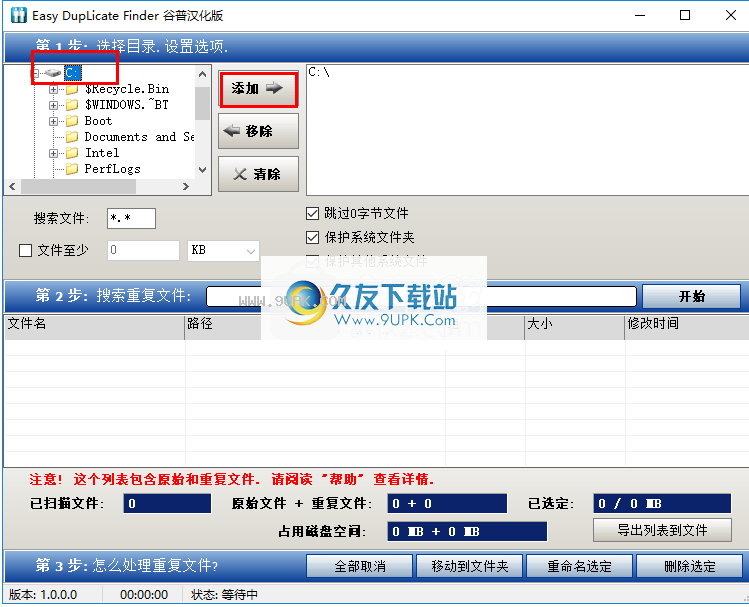The image size is (749, 607).
Task: Click 移动到文件夹 button
Action: pos(470,566)
